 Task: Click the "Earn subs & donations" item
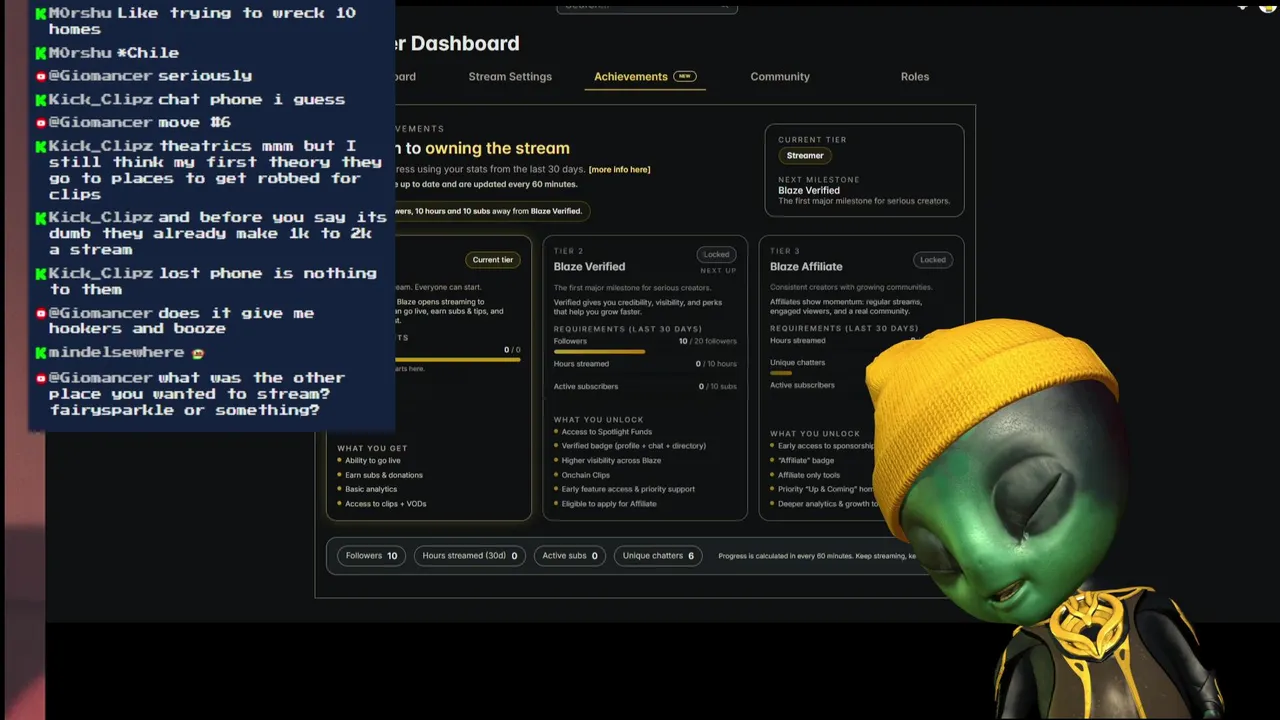[384, 475]
